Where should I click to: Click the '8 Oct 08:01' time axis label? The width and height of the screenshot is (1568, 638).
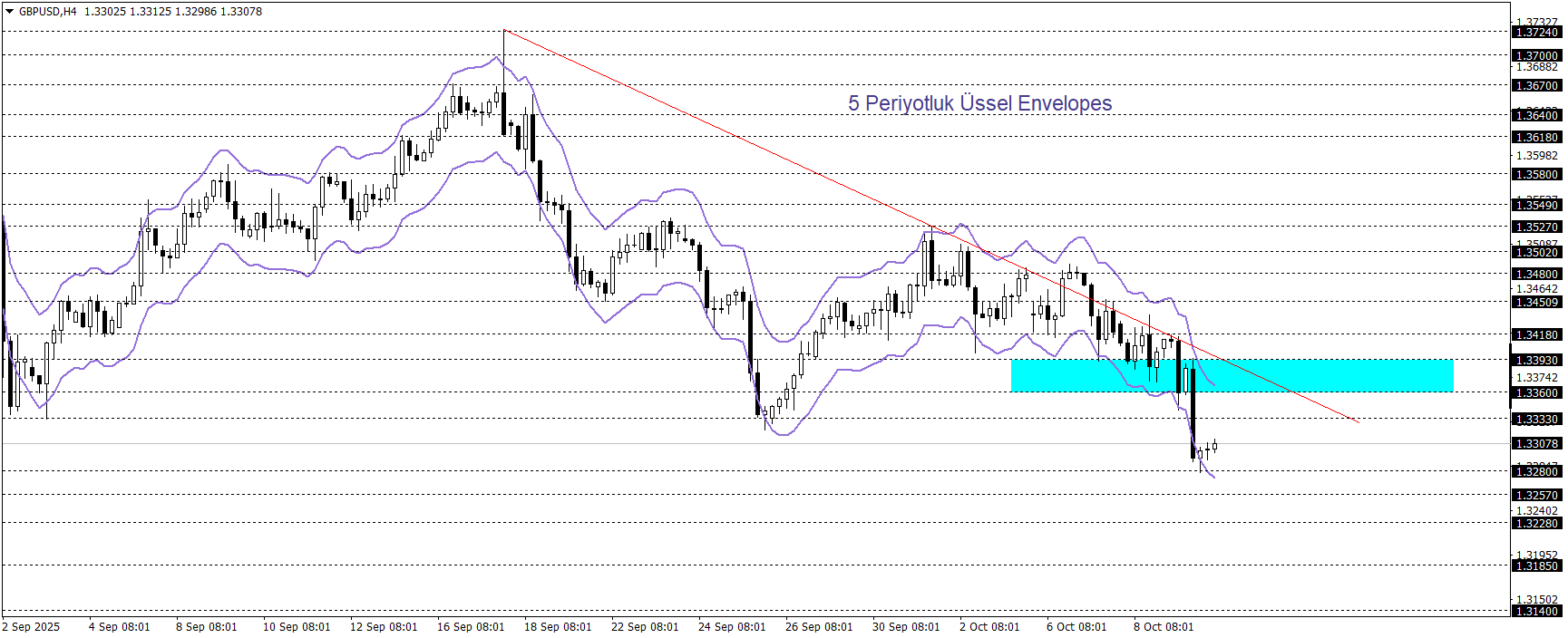[x=1164, y=627]
